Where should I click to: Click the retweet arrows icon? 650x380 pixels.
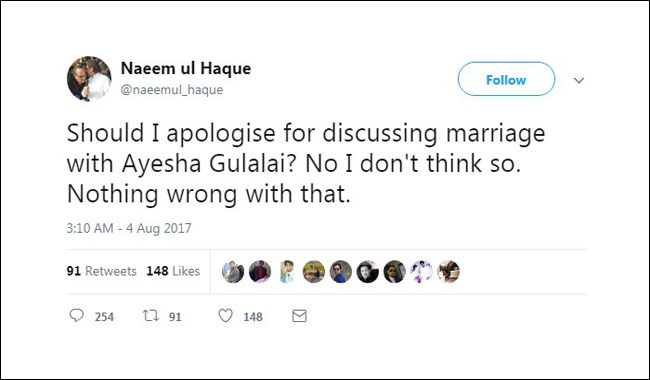pyautogui.click(x=151, y=316)
